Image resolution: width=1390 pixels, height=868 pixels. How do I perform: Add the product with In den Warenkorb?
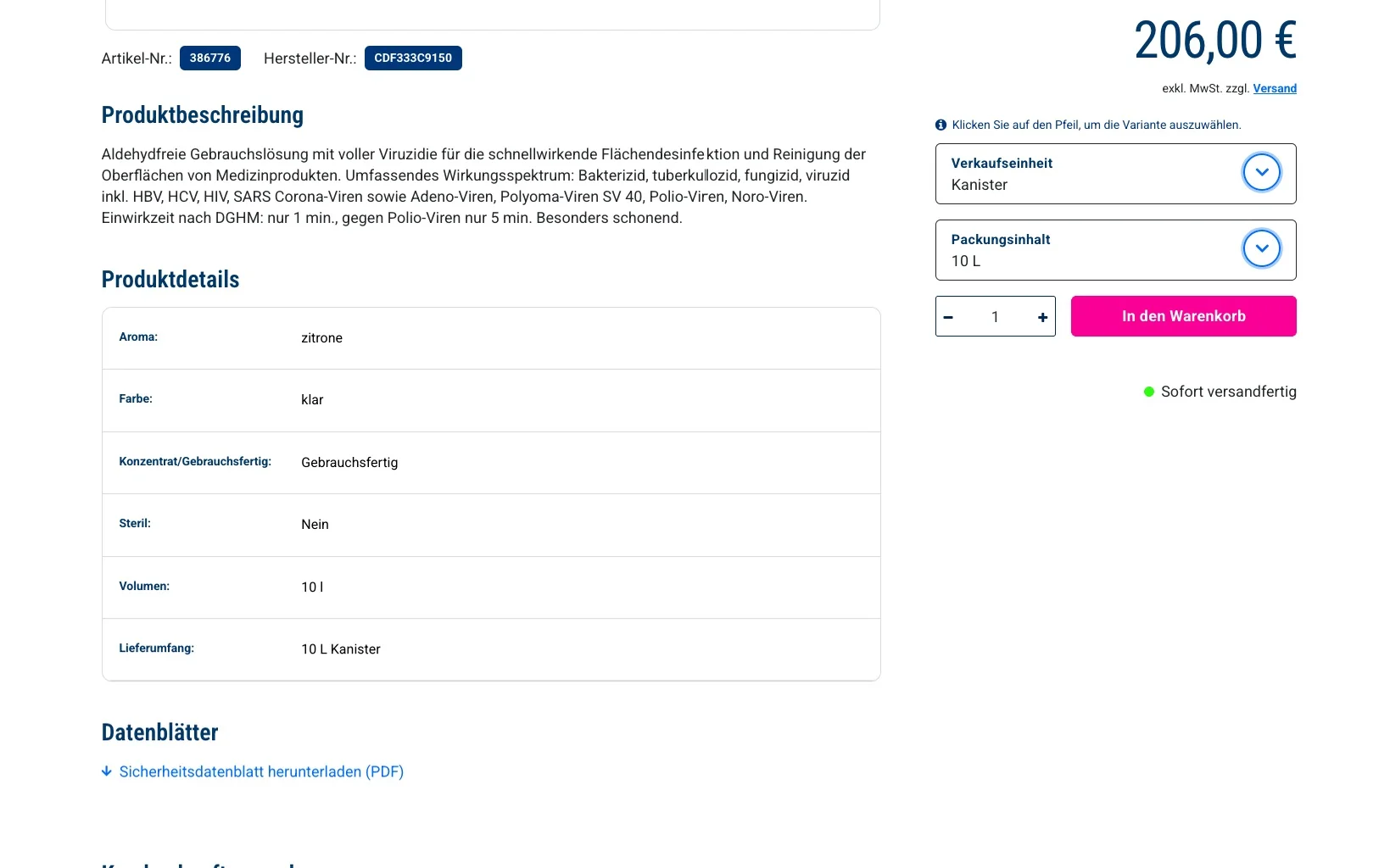1183,316
